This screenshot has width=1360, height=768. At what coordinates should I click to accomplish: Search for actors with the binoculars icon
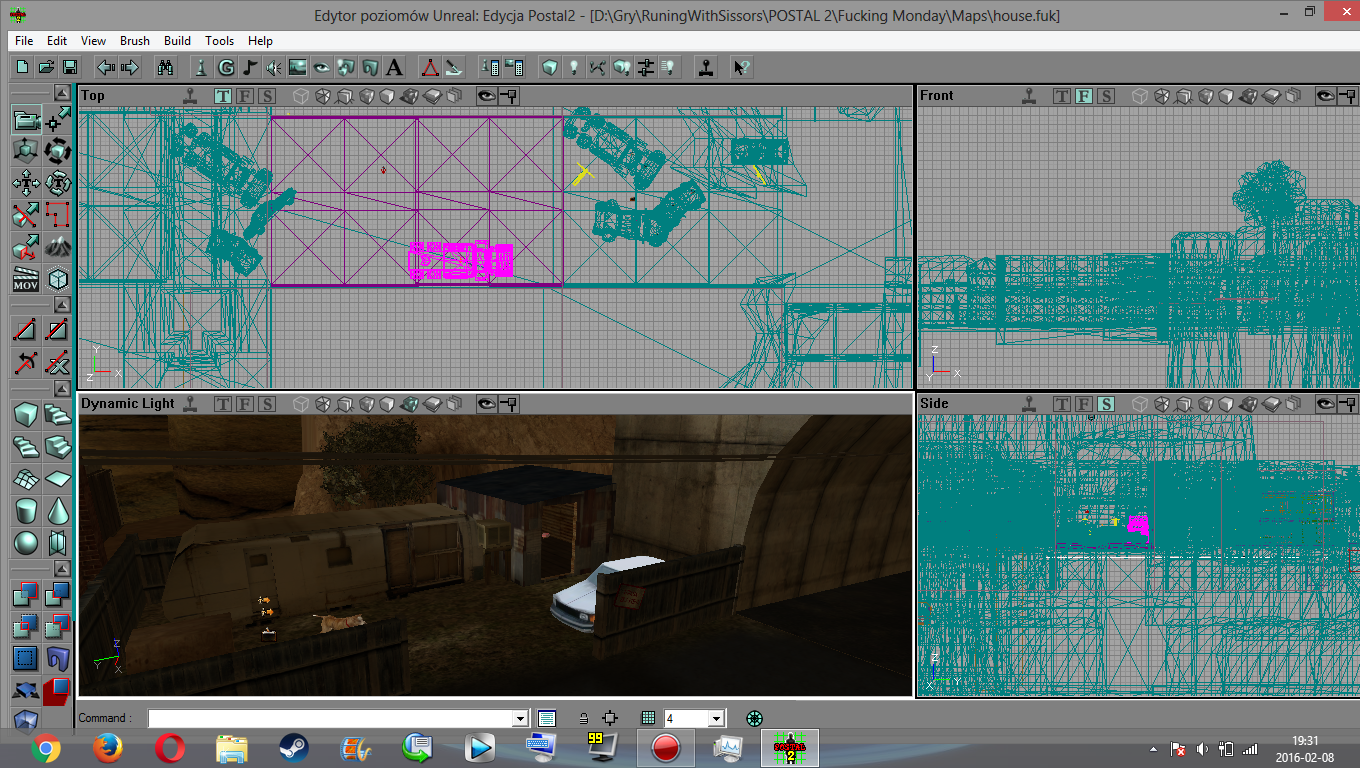(x=166, y=67)
